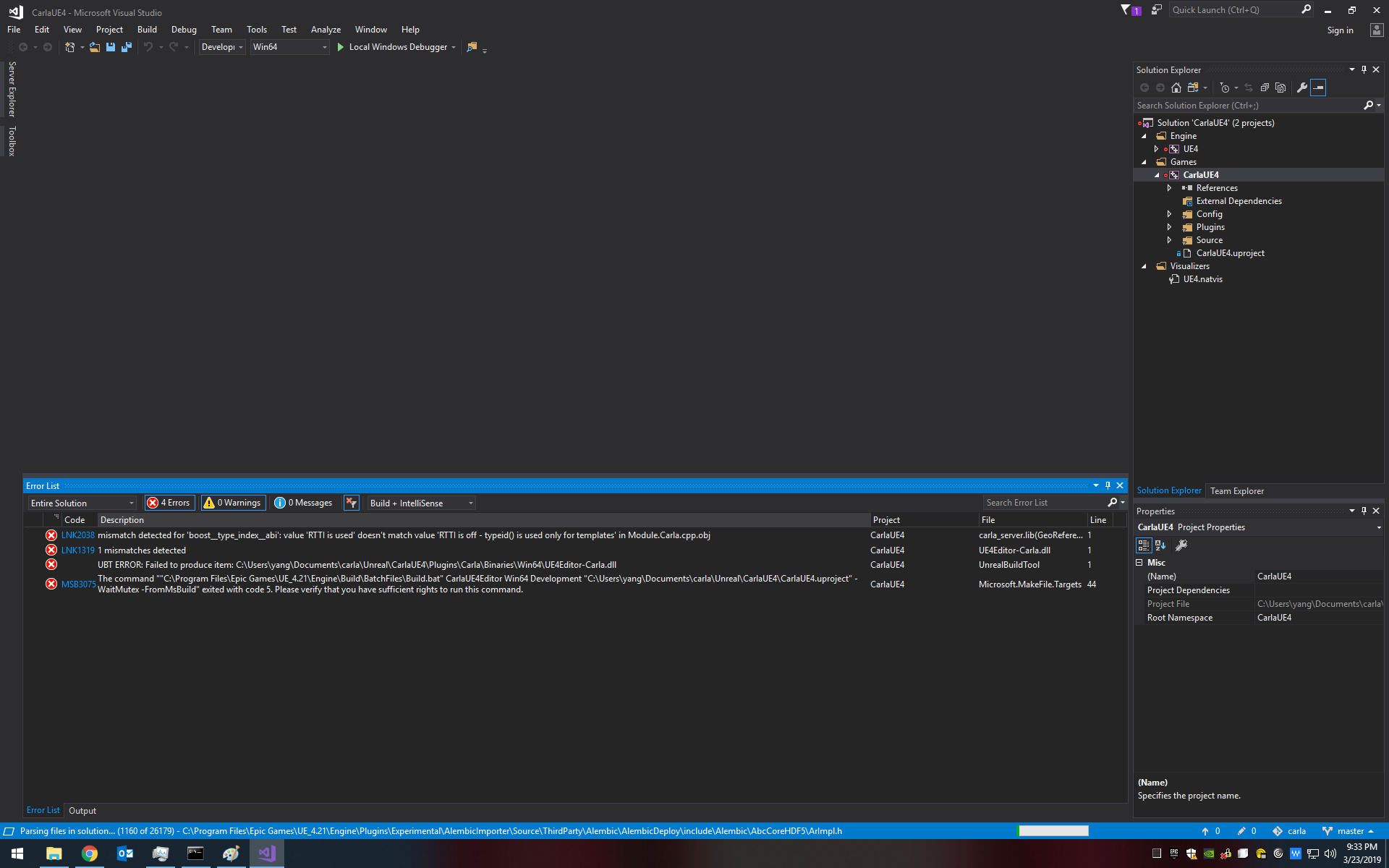
Task: Open the Build menu
Action: (x=147, y=30)
